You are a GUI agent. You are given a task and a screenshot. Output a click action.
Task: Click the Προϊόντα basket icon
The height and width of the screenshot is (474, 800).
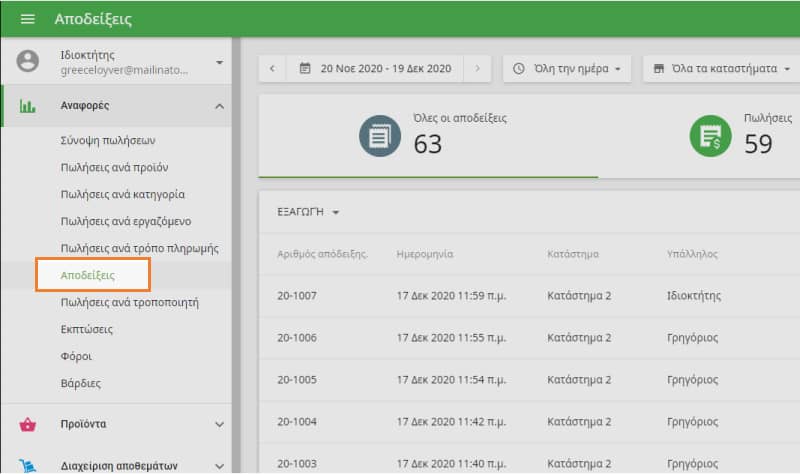click(28, 424)
